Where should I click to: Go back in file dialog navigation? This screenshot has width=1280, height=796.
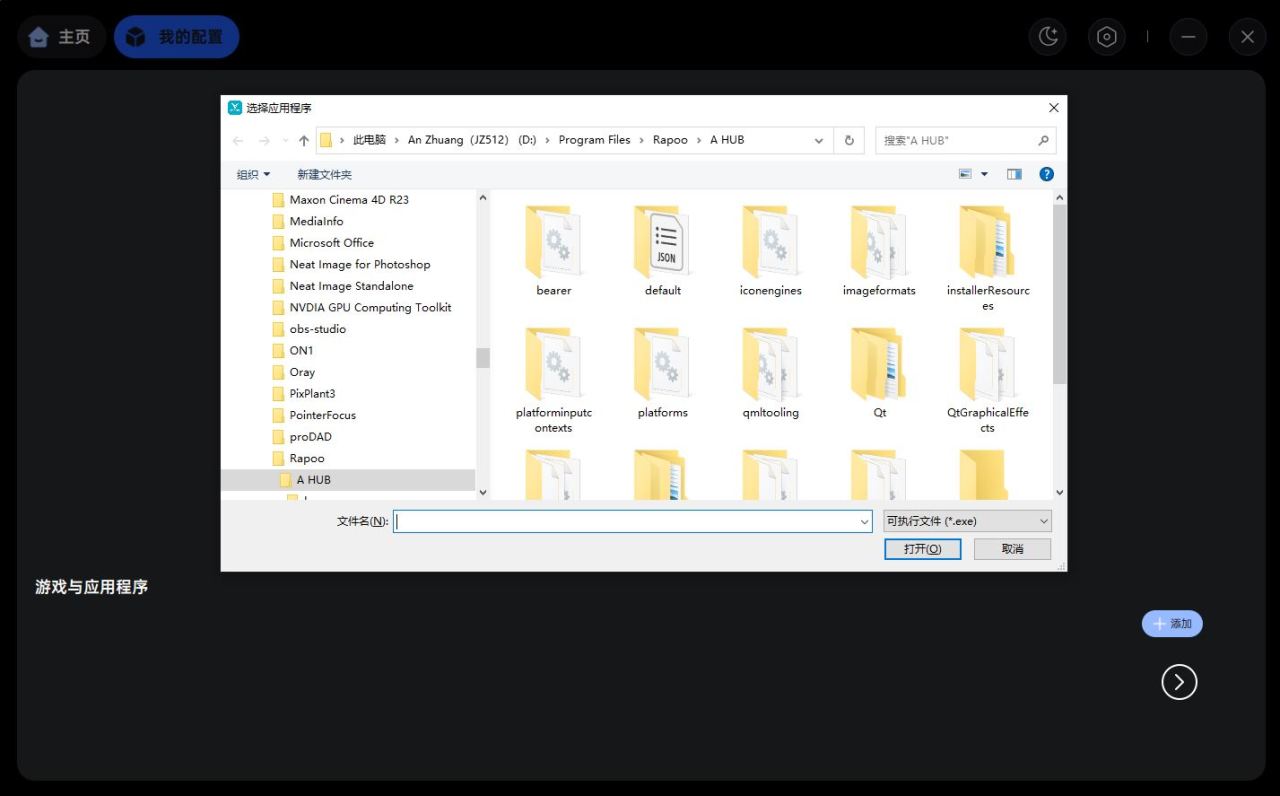(238, 141)
